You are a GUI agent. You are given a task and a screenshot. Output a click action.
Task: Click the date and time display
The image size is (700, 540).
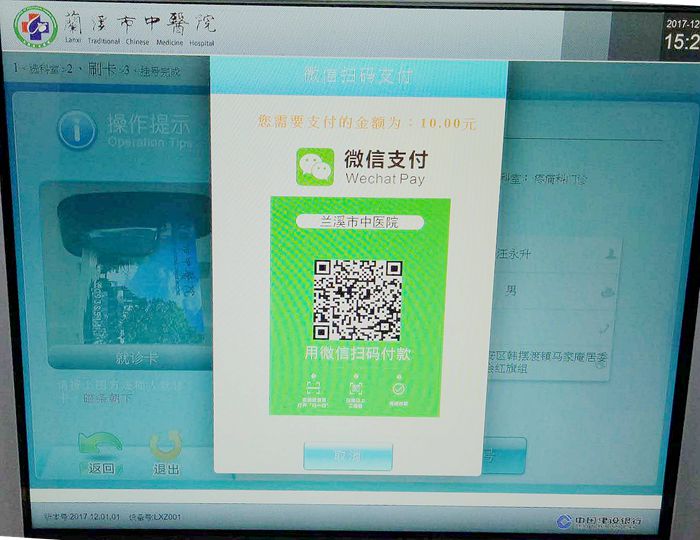tap(681, 35)
